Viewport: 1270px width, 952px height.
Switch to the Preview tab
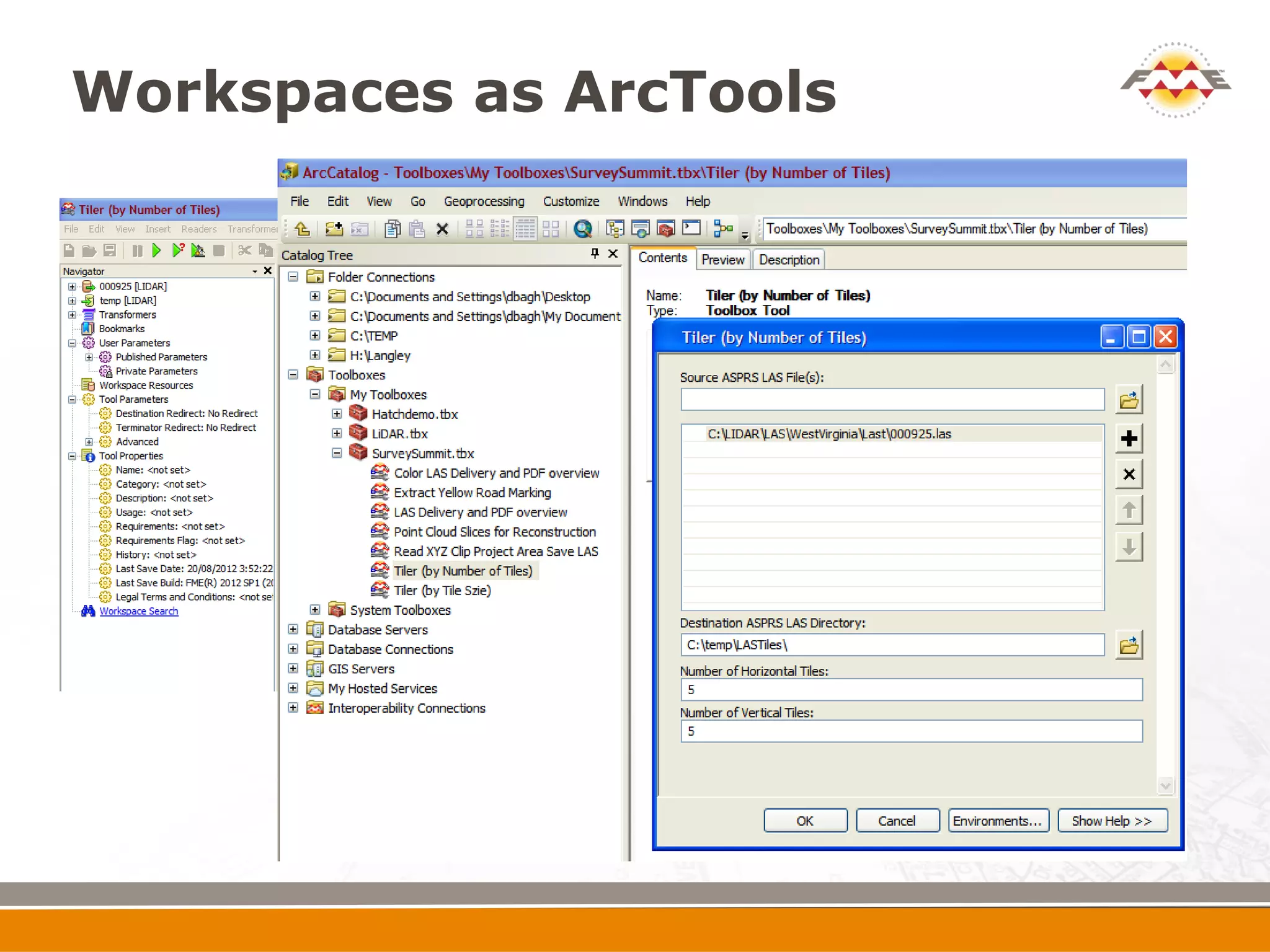pyautogui.click(x=723, y=260)
